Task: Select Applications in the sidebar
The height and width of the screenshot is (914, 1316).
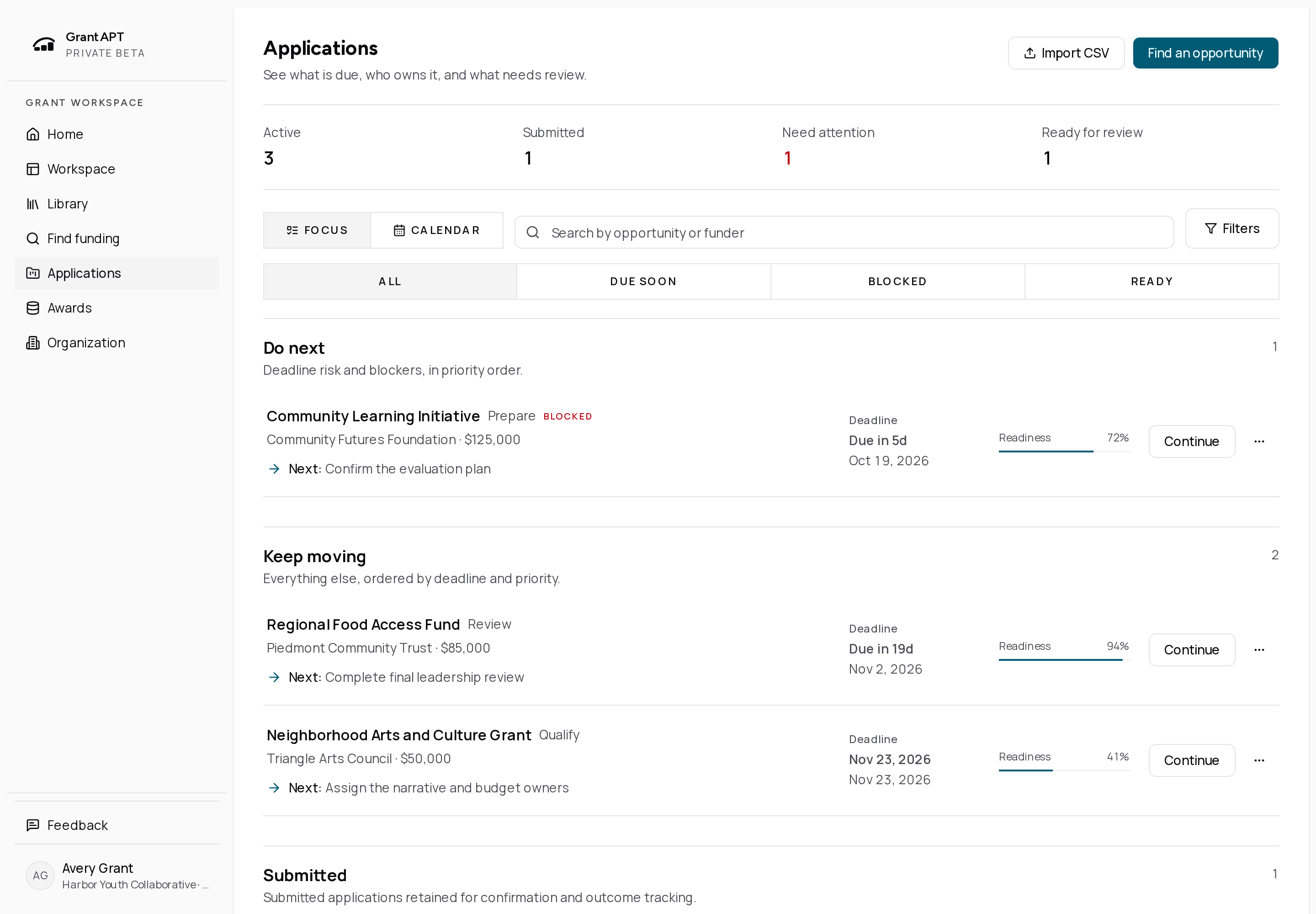Action: pyautogui.click(x=117, y=273)
